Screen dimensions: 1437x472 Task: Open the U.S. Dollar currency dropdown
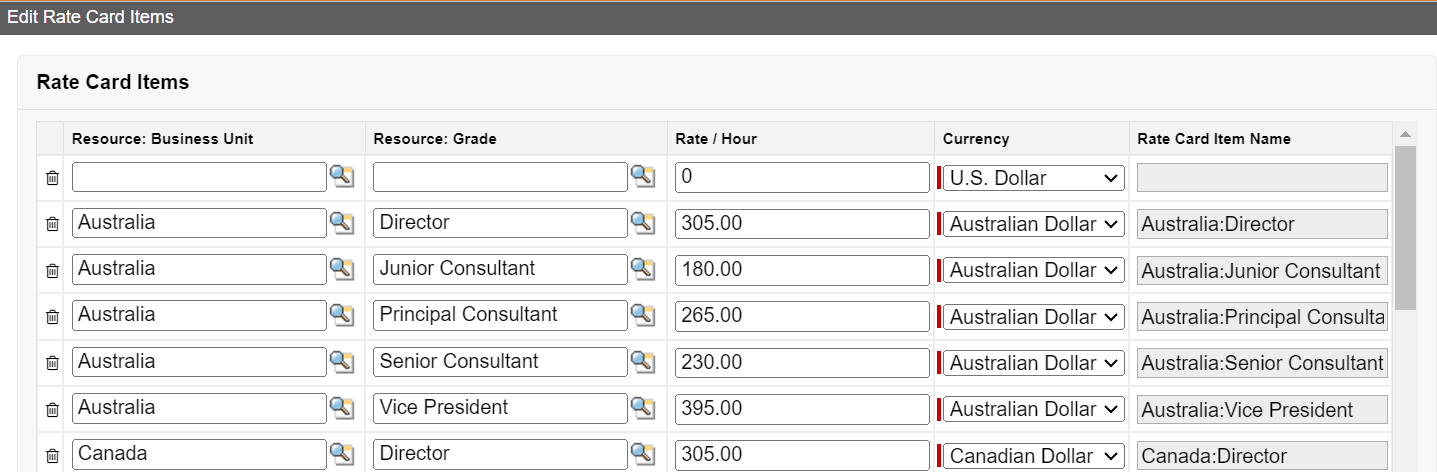[x=1034, y=178]
